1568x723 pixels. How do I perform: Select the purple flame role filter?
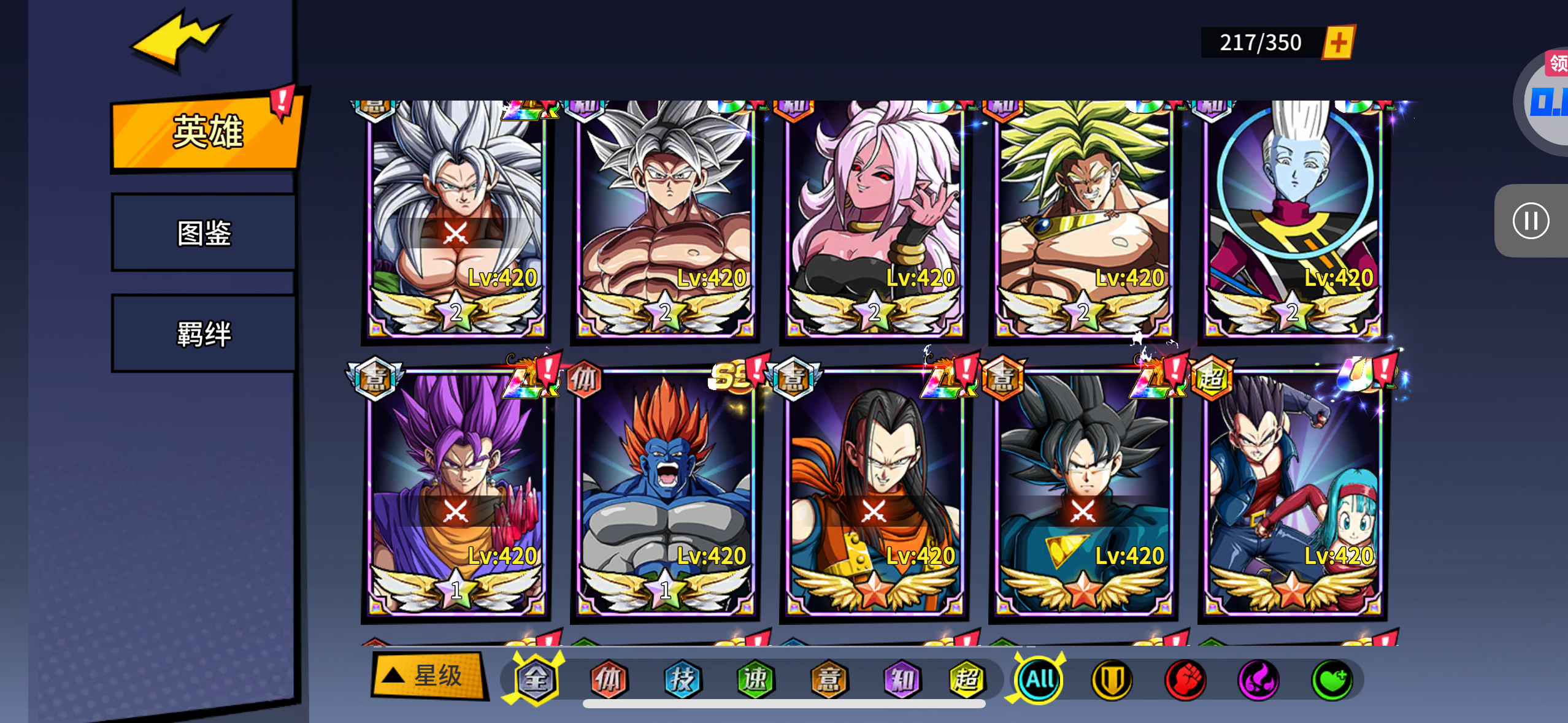coord(1258,679)
